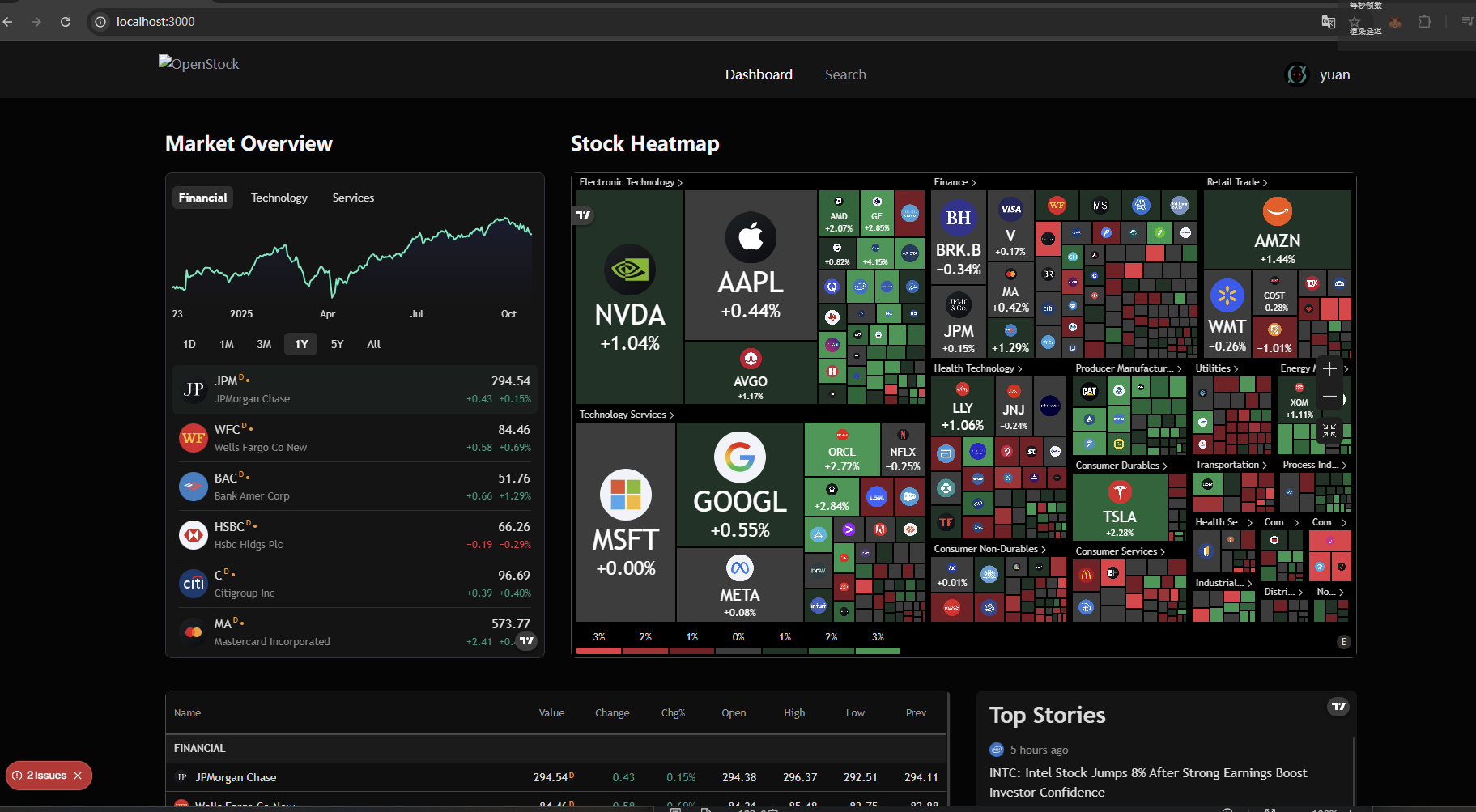Open the MSFT Microsoft tile
The height and width of the screenshot is (812, 1476).
coord(626,522)
